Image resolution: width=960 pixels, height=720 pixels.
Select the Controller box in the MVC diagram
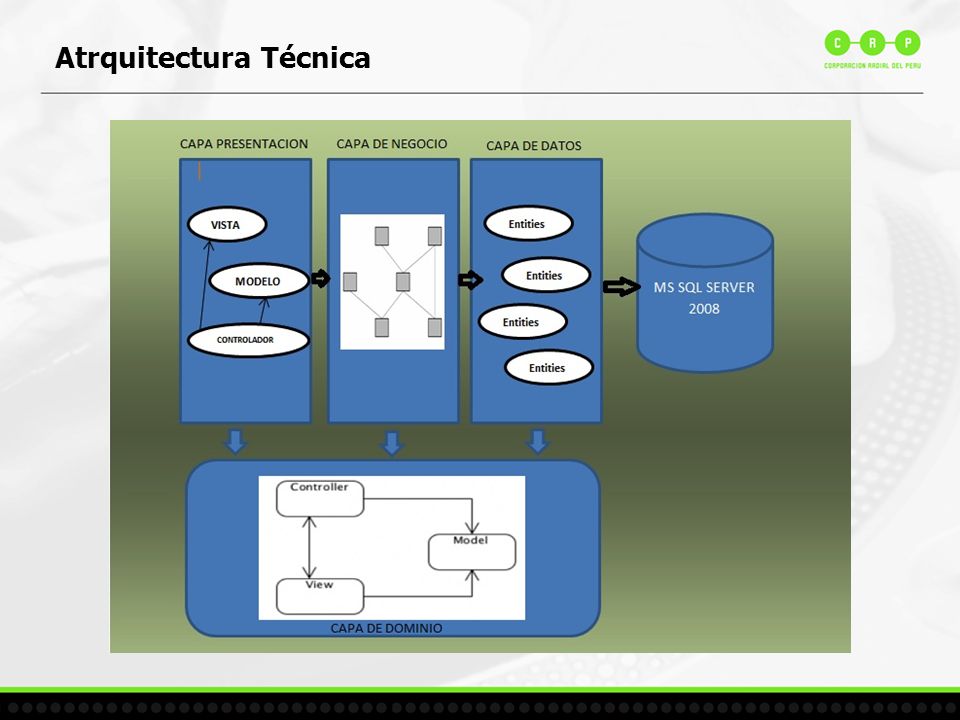coord(320,498)
